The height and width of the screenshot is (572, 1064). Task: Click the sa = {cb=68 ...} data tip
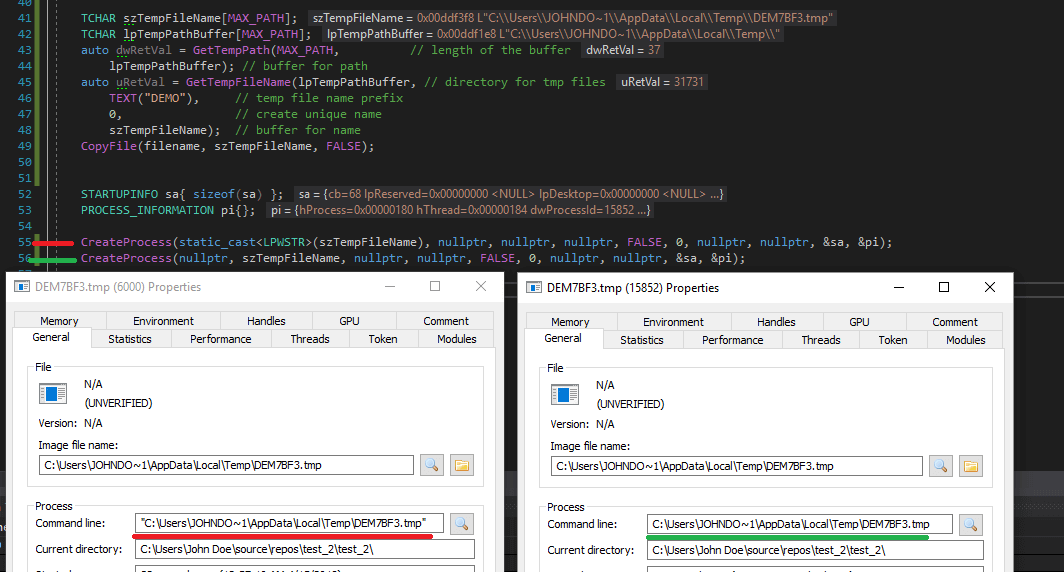tap(510, 194)
